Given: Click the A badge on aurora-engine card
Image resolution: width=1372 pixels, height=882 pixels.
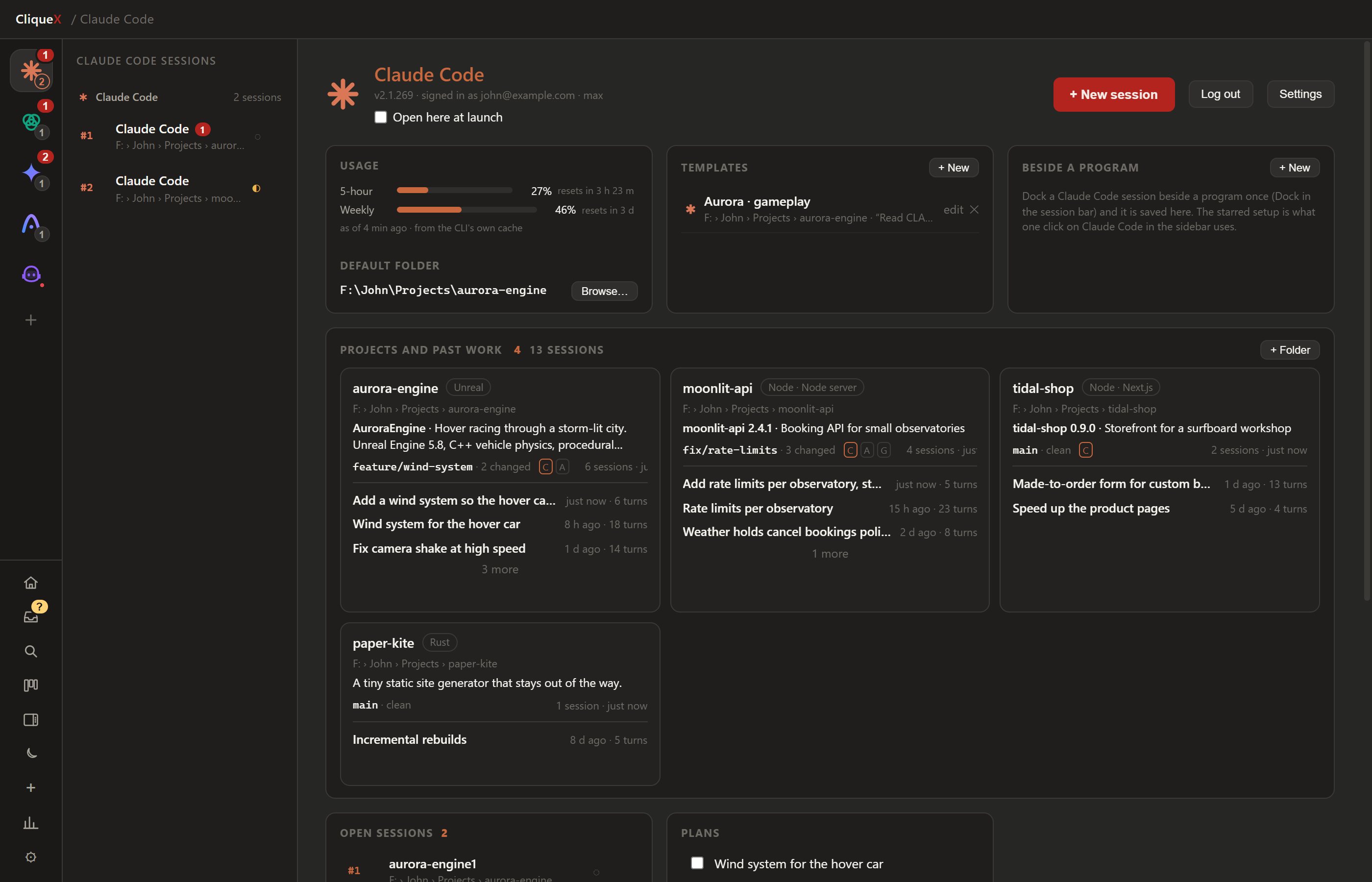Looking at the screenshot, I should [563, 467].
